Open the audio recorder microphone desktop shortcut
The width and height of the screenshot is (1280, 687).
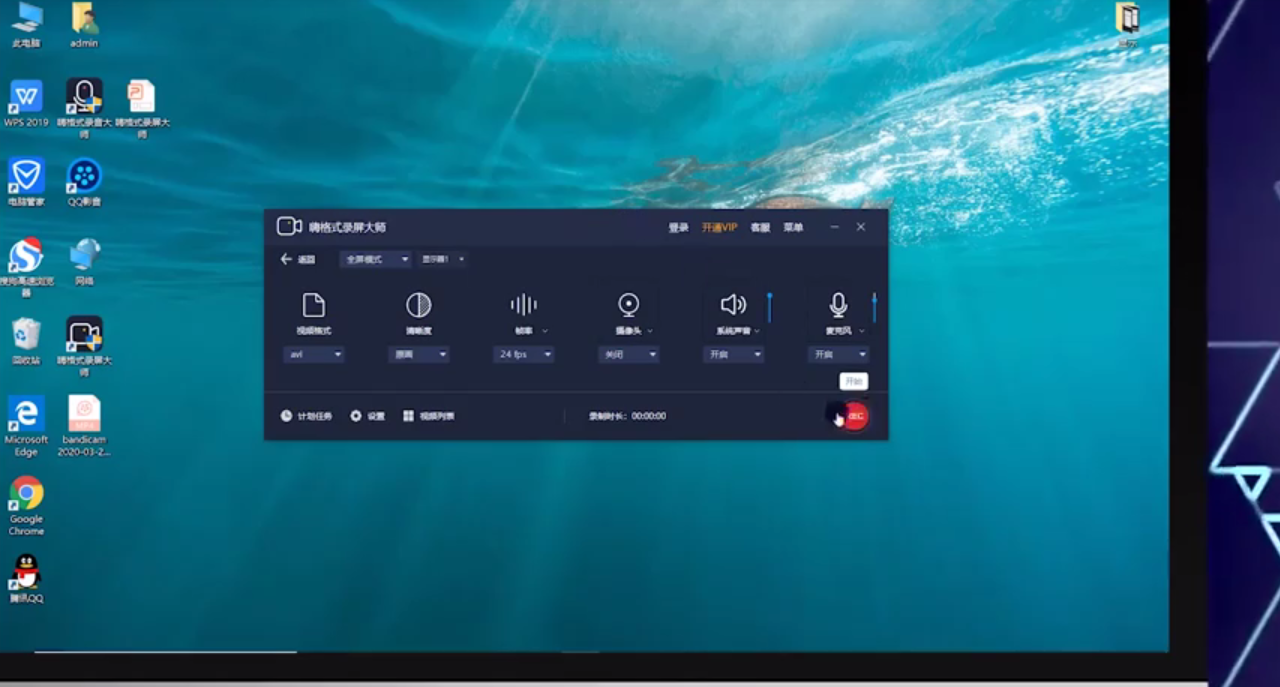(x=84, y=108)
